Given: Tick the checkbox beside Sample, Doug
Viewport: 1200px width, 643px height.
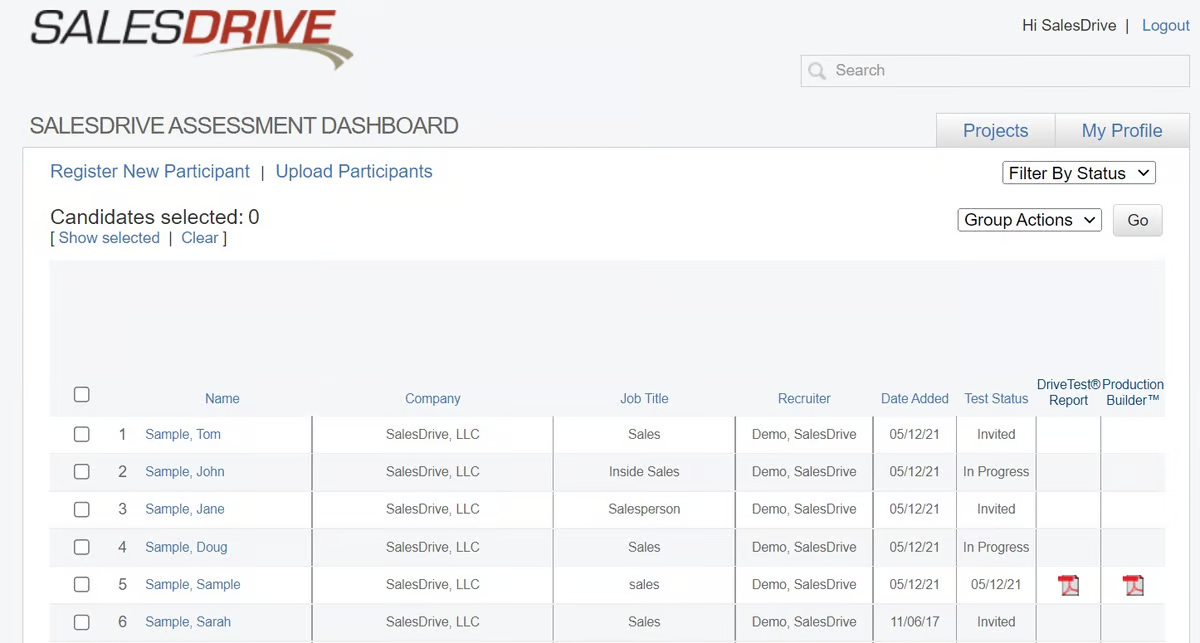Looking at the screenshot, I should click(x=81, y=546).
